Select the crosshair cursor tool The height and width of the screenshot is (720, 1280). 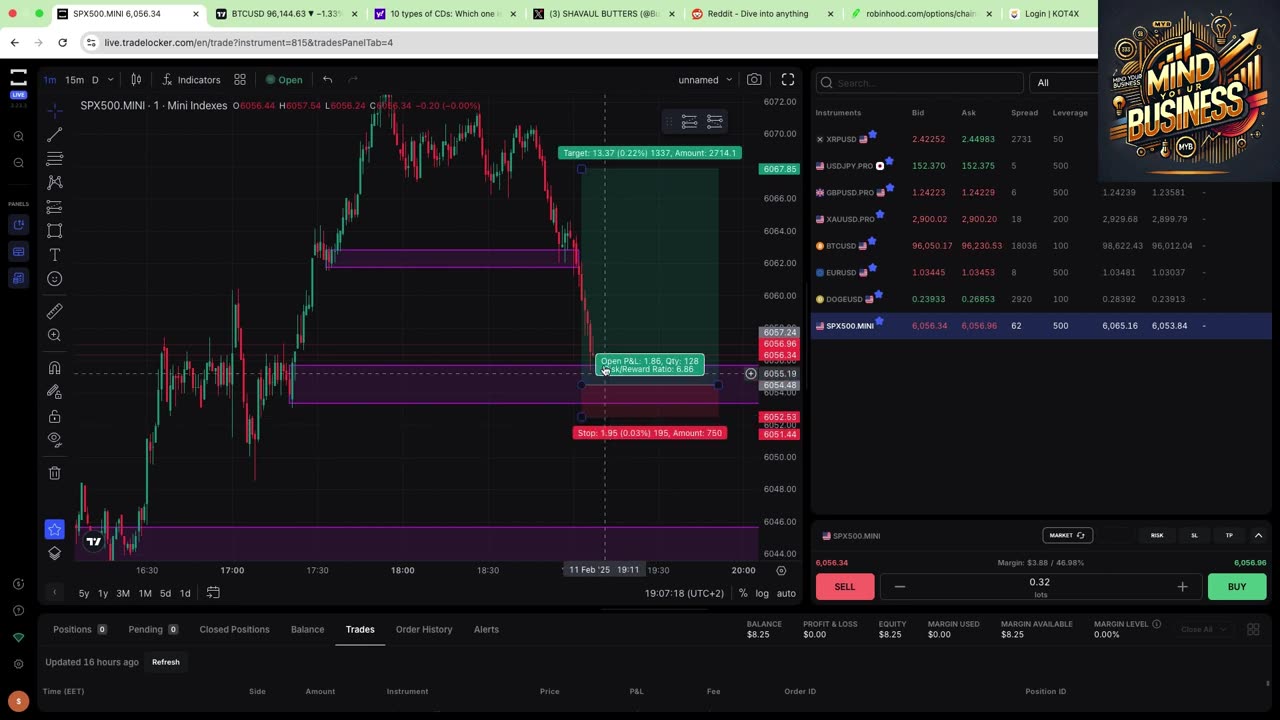[x=55, y=110]
